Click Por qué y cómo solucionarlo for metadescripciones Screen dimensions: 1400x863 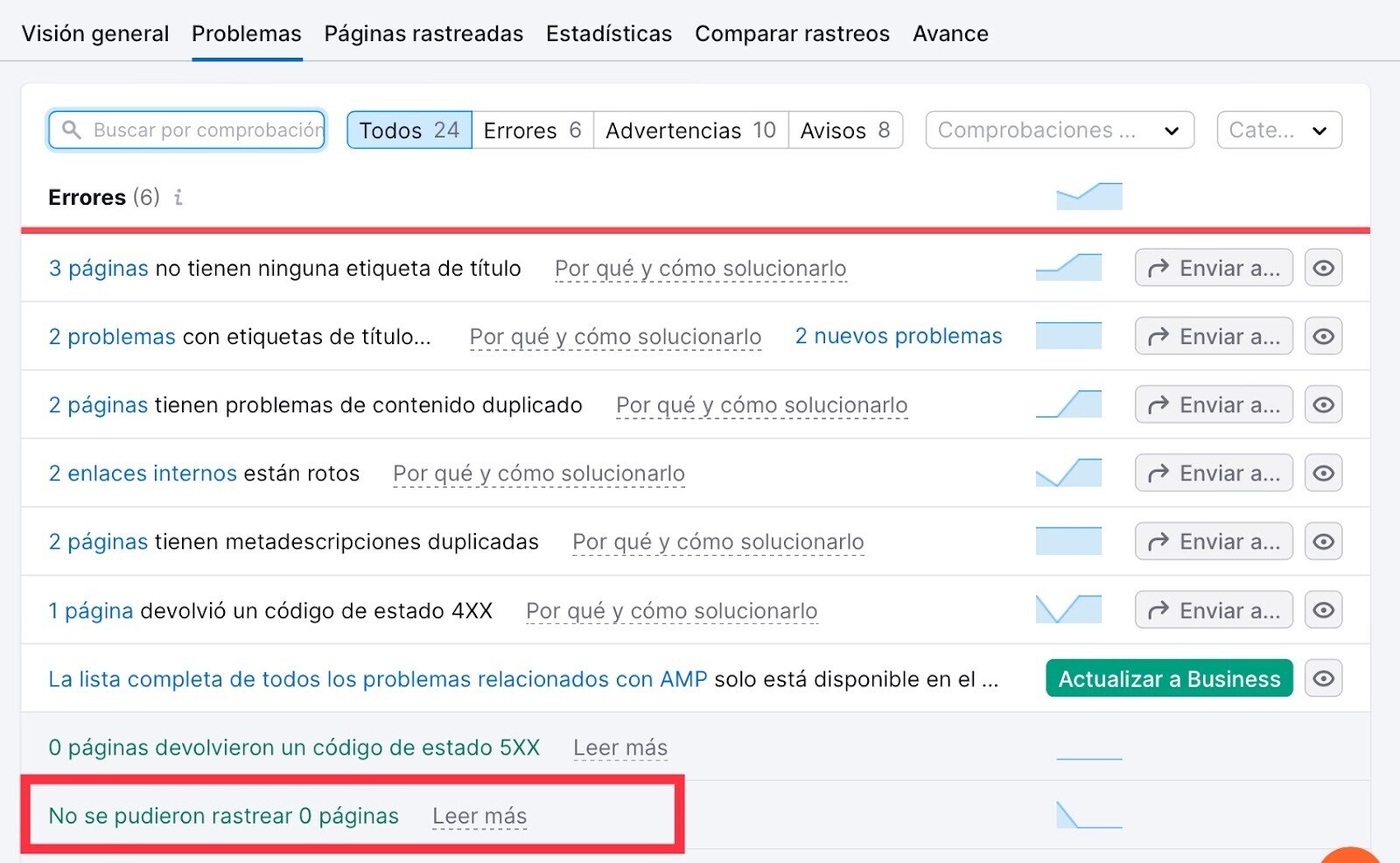coord(718,542)
